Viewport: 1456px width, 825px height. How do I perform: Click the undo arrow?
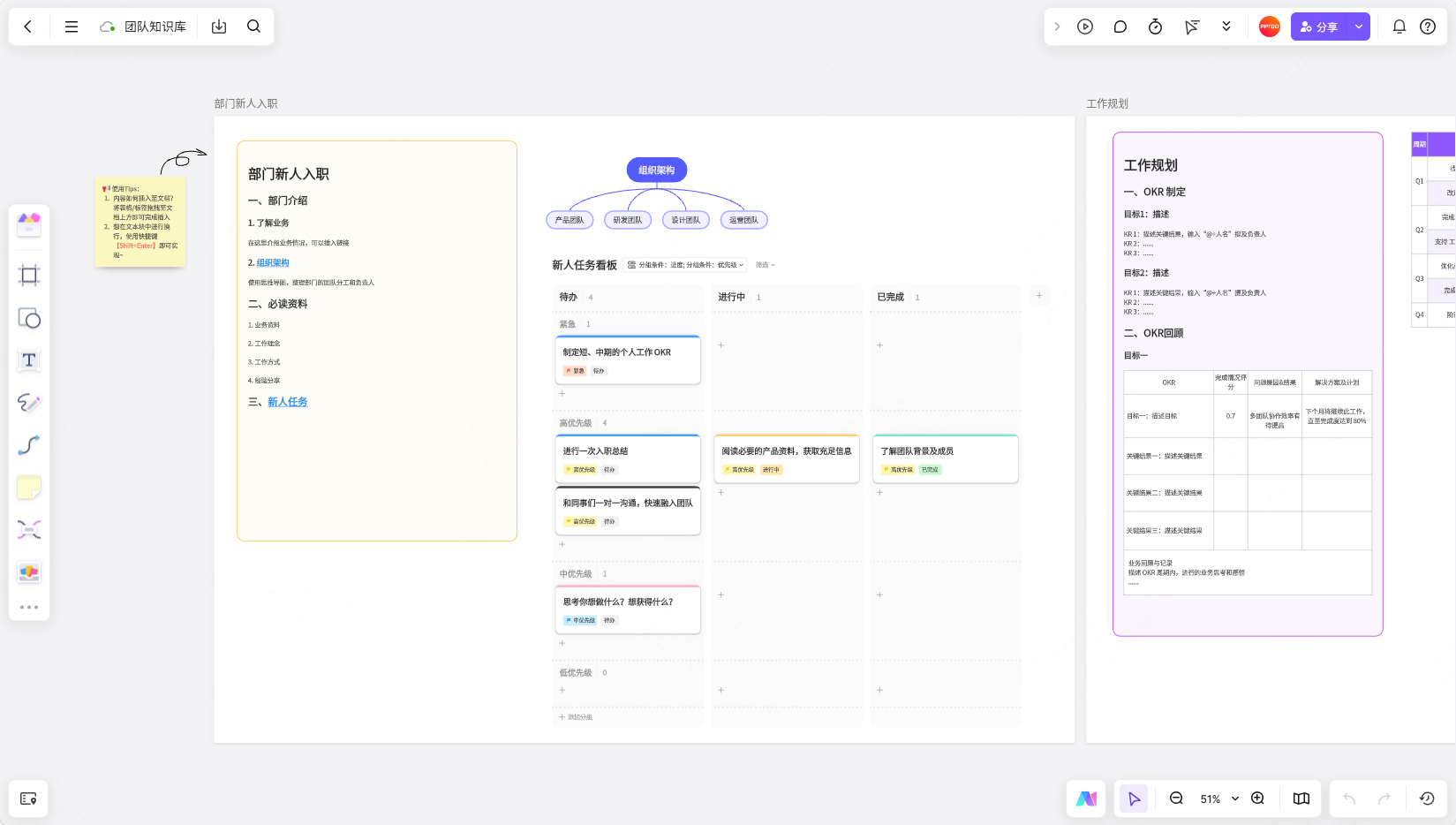(1349, 799)
